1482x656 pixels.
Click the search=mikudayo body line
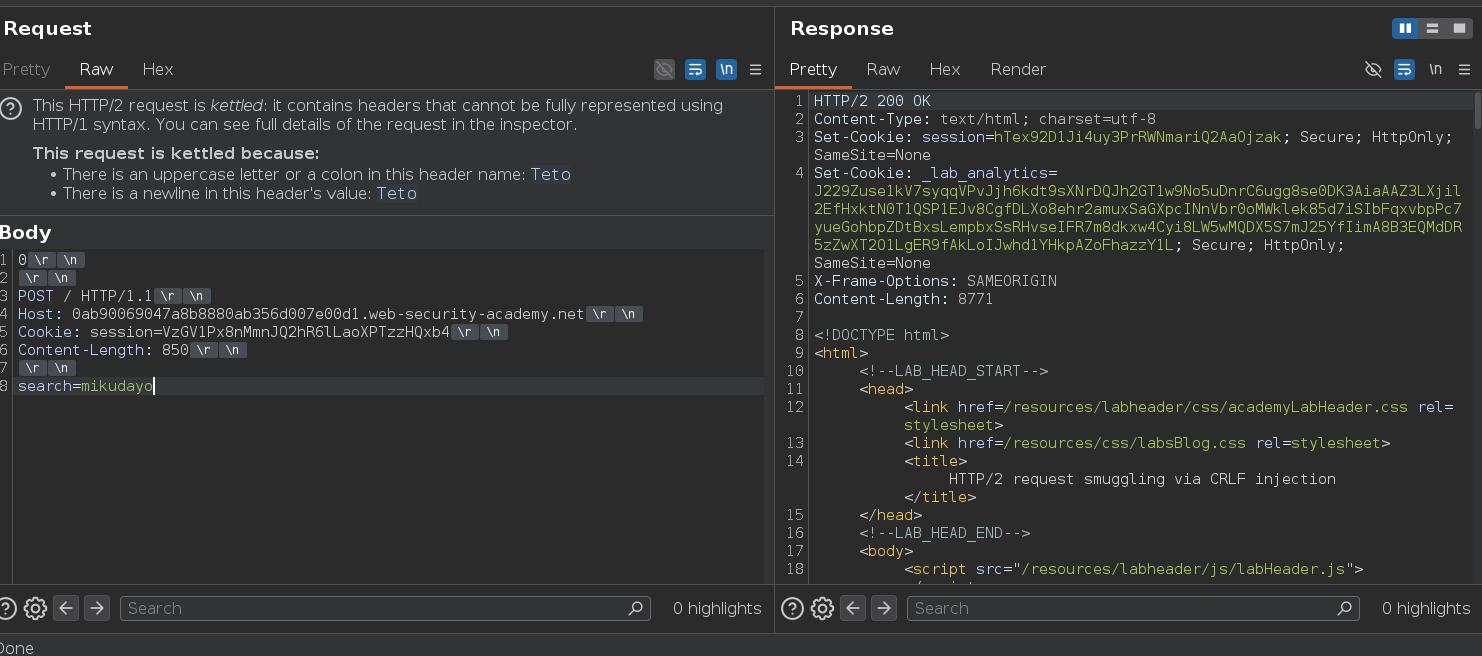pyautogui.click(x=86, y=386)
